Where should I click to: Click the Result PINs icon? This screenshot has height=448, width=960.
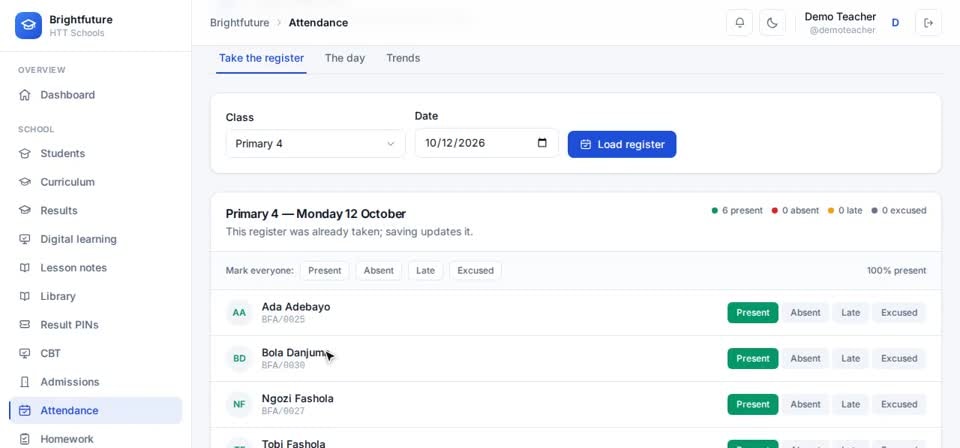[24, 324]
